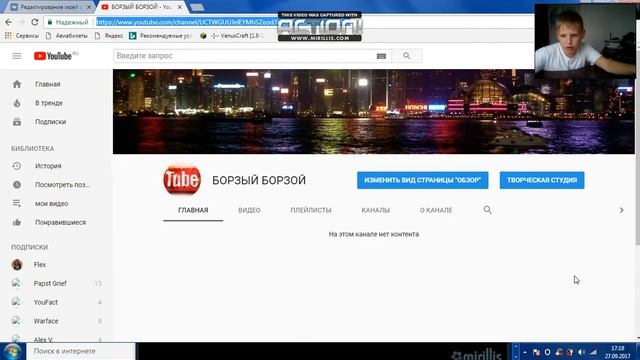
Task: Open the Windows Start button
Action: point(12,351)
